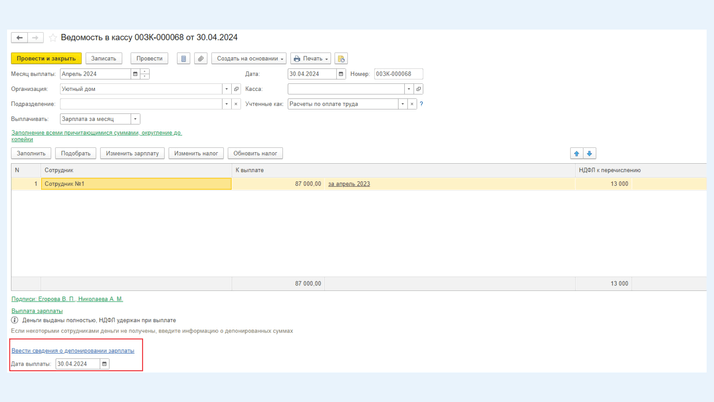Select the 13 000 НДФЛ cell in Сотрудник №1 row
Viewport: 714px width, 402px height.
click(x=603, y=184)
